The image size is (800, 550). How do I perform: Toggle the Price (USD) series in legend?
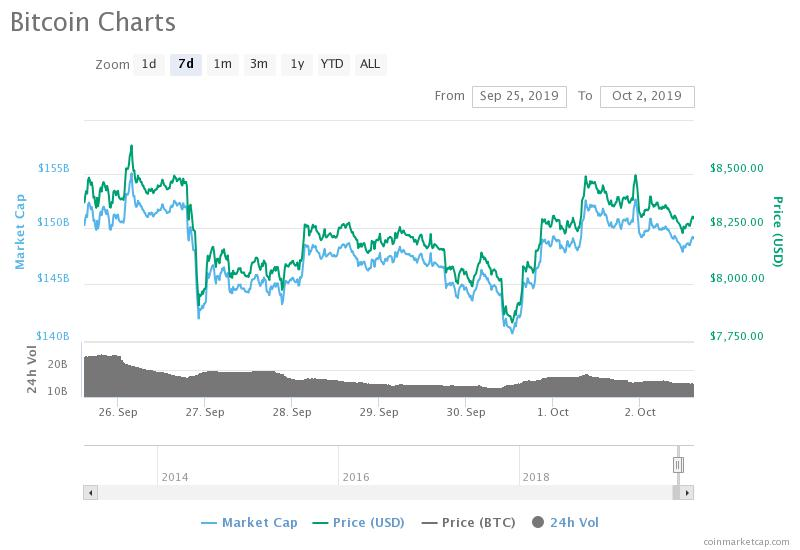point(359,522)
